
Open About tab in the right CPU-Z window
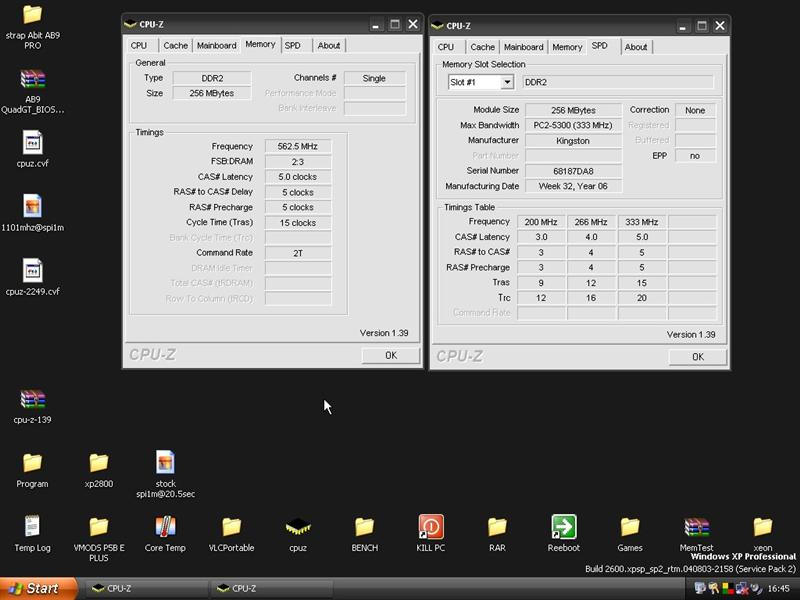coord(636,47)
